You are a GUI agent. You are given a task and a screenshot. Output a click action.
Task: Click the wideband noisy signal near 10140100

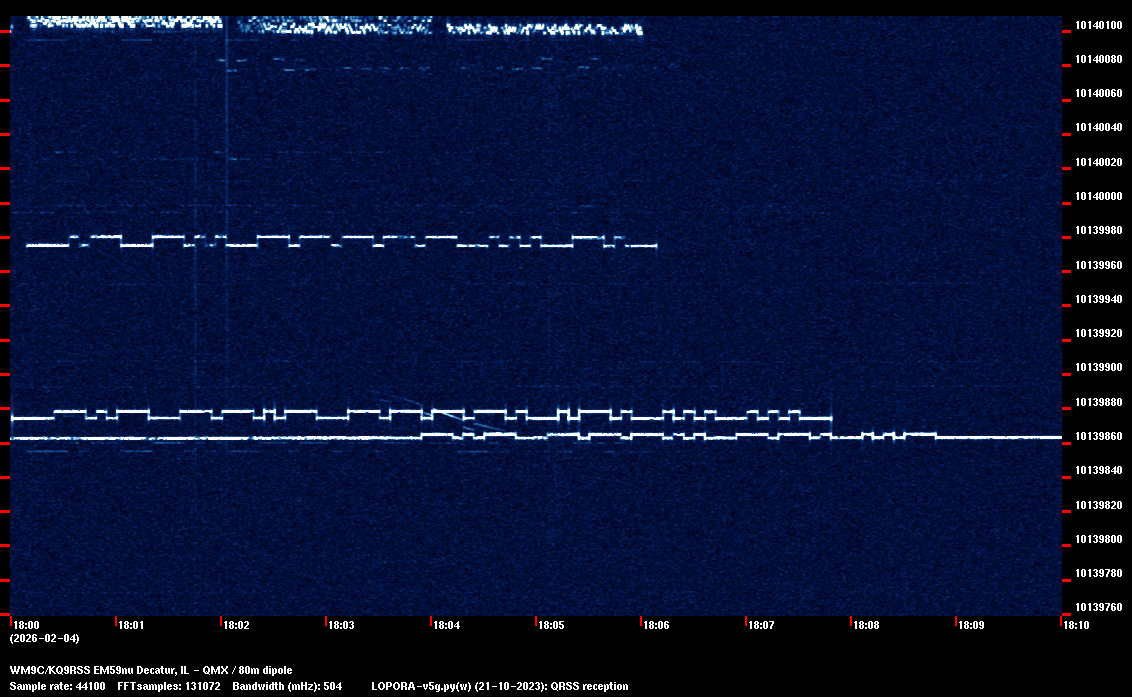[330, 24]
